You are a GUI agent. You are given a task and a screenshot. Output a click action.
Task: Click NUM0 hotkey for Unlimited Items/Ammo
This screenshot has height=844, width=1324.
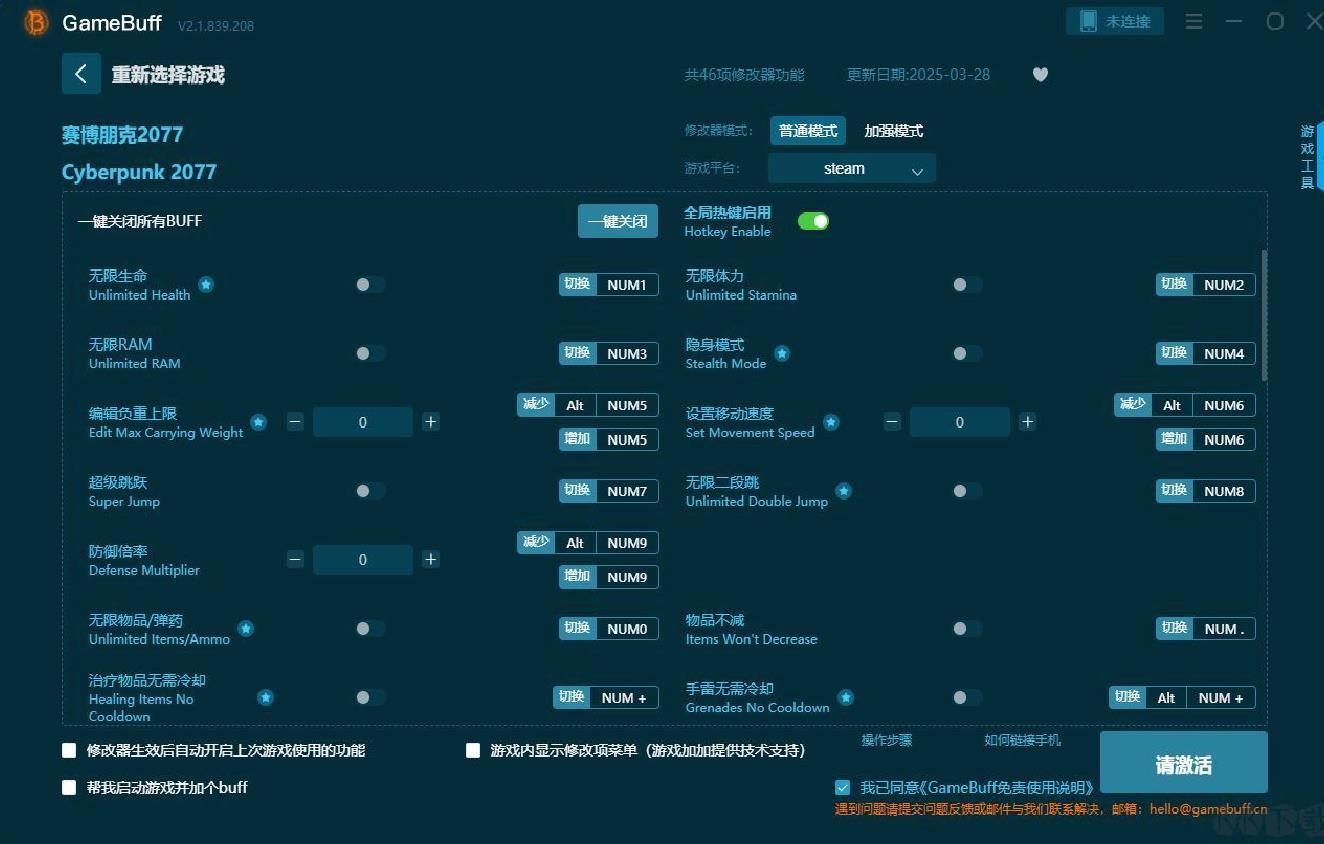(x=627, y=629)
